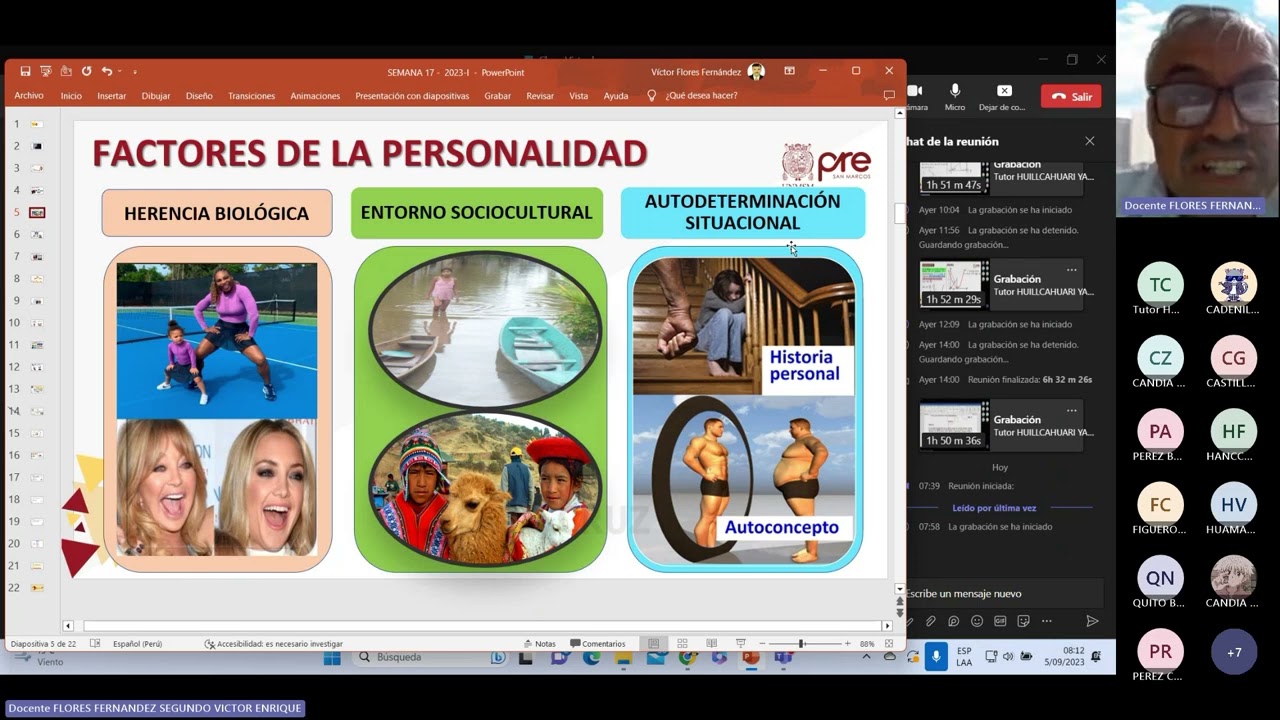This screenshot has height=720, width=1280.
Task: Click Víctor Flores Fernández account picture
Action: point(756,72)
